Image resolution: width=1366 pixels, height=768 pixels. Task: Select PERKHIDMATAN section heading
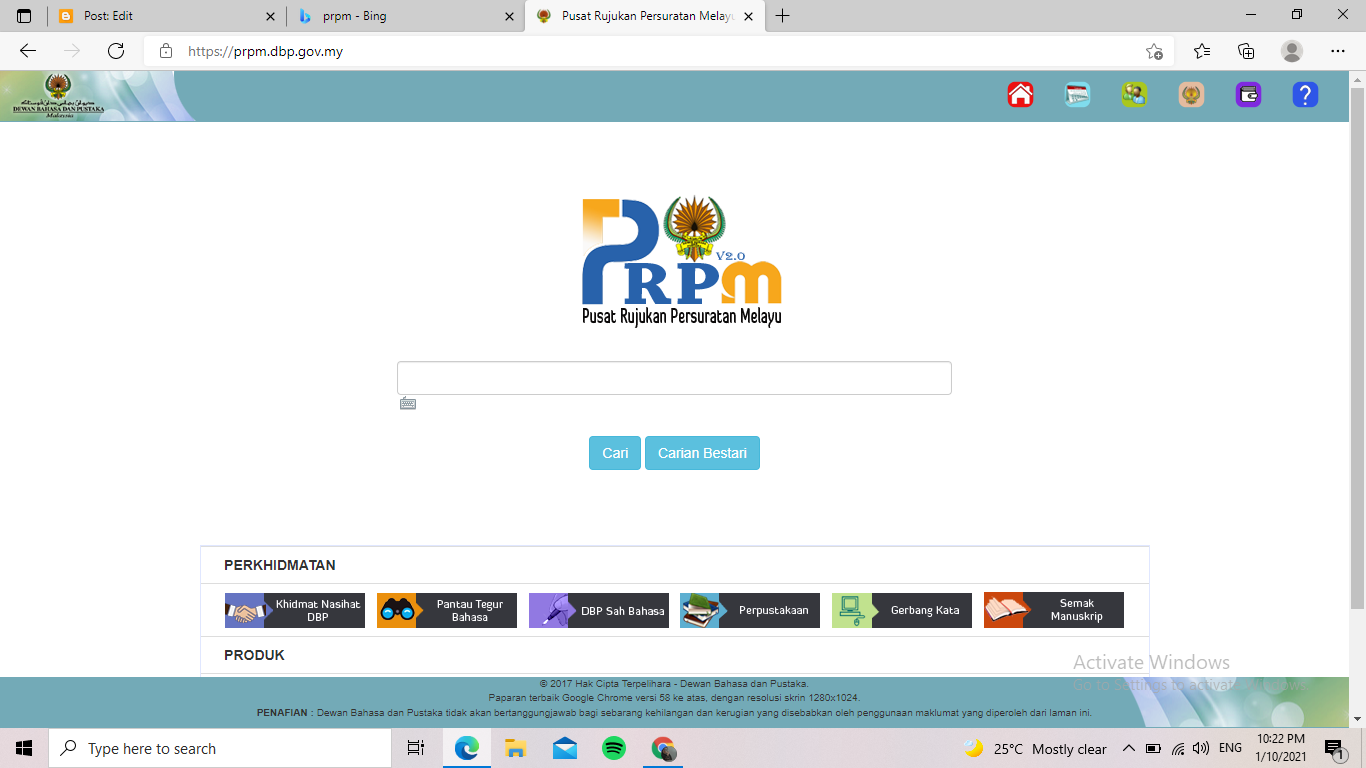(x=280, y=565)
